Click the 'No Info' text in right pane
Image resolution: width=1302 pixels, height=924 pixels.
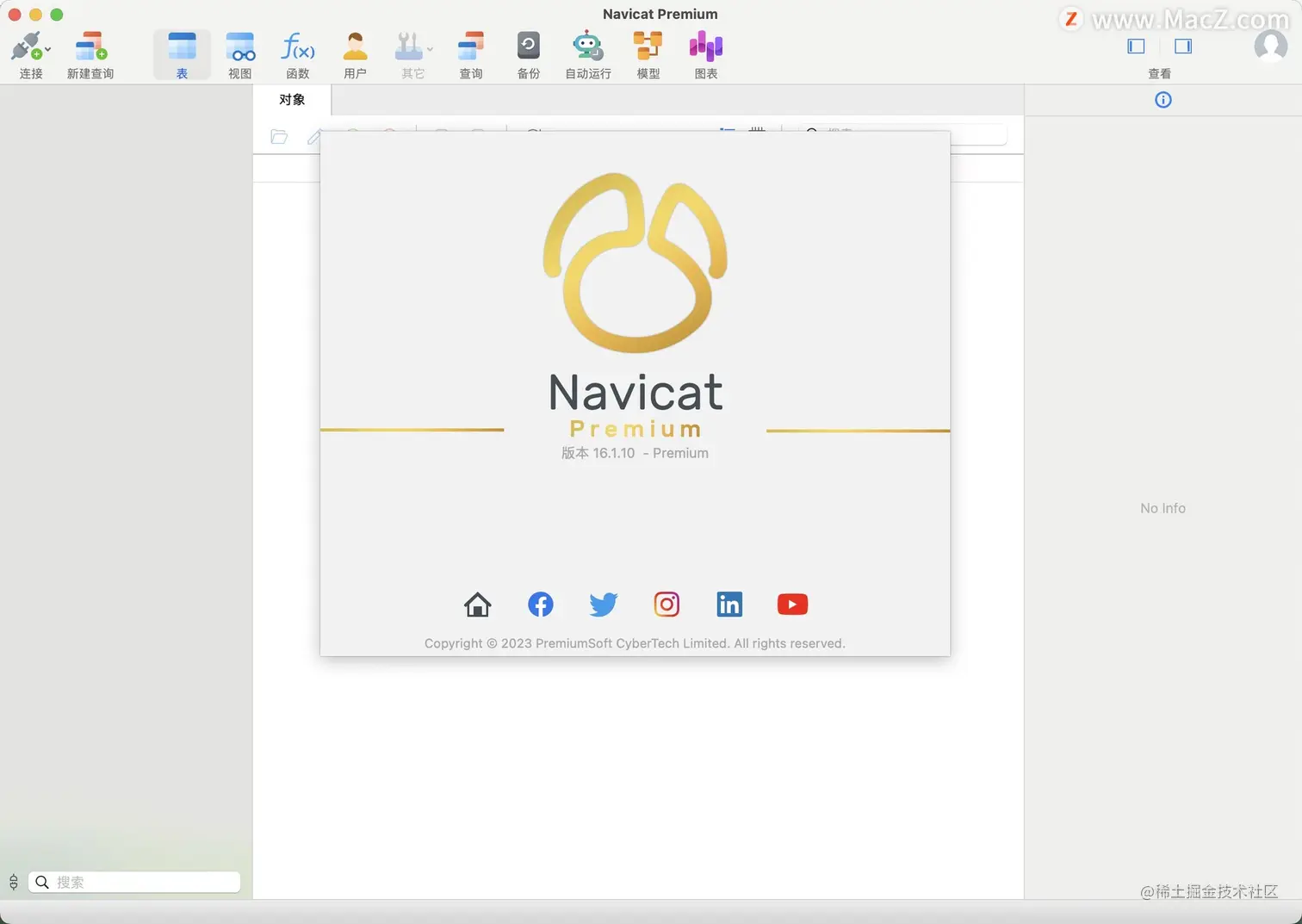(x=1162, y=508)
